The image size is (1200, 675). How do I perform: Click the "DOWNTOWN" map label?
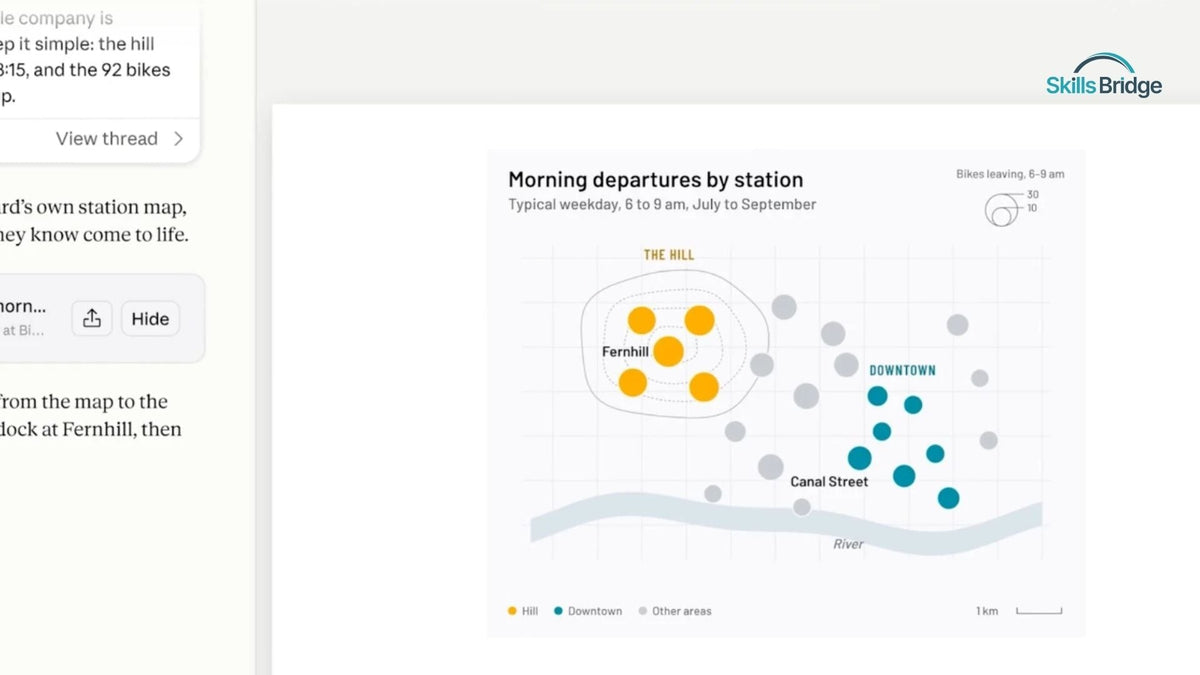pyautogui.click(x=903, y=370)
